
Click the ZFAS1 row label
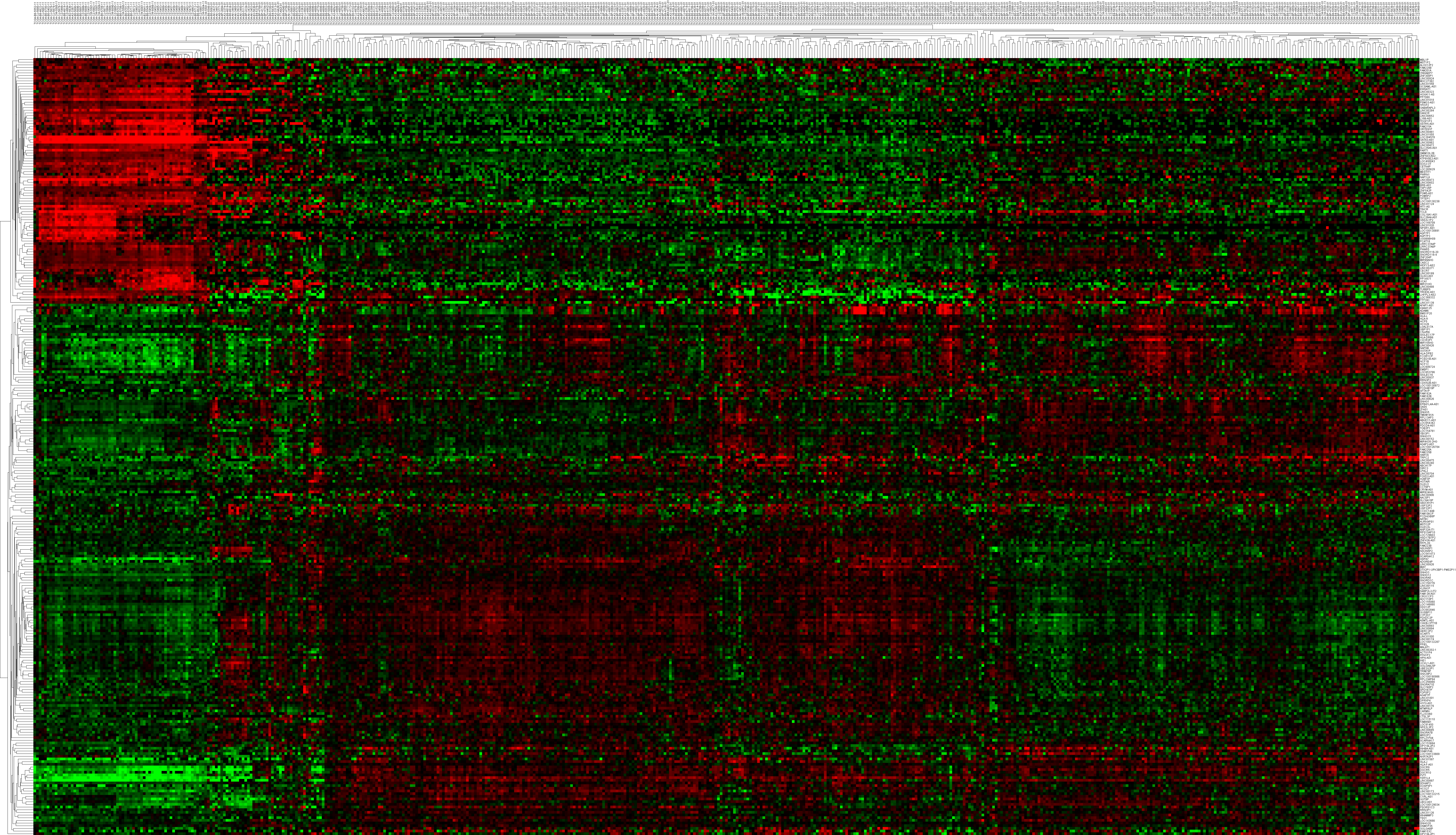(1424, 409)
